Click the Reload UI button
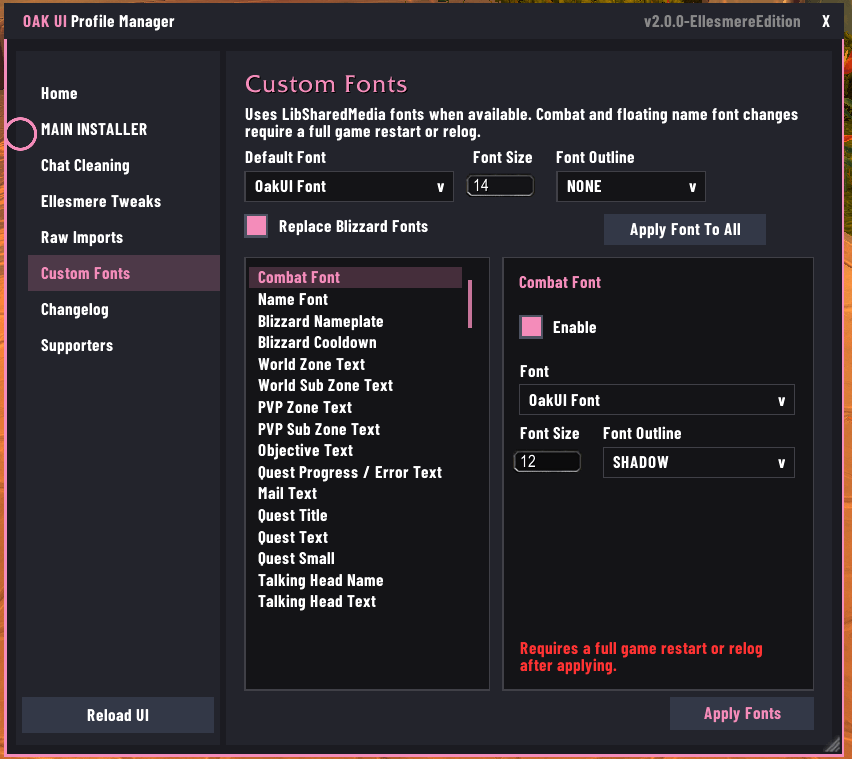 point(118,715)
